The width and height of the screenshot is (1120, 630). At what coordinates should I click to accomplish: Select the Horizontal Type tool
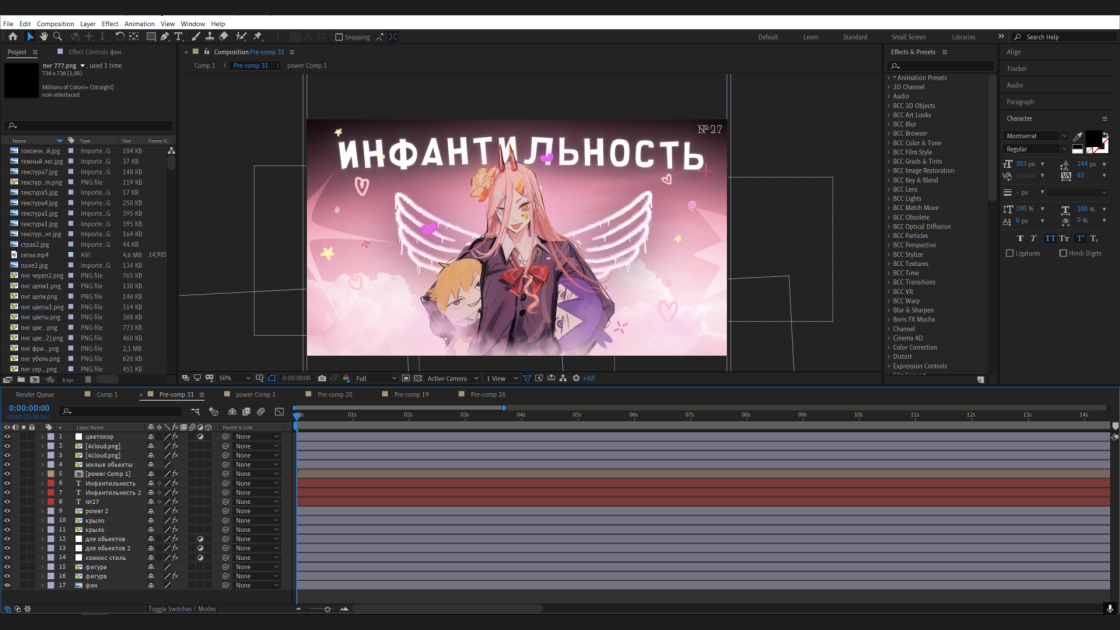(179, 36)
